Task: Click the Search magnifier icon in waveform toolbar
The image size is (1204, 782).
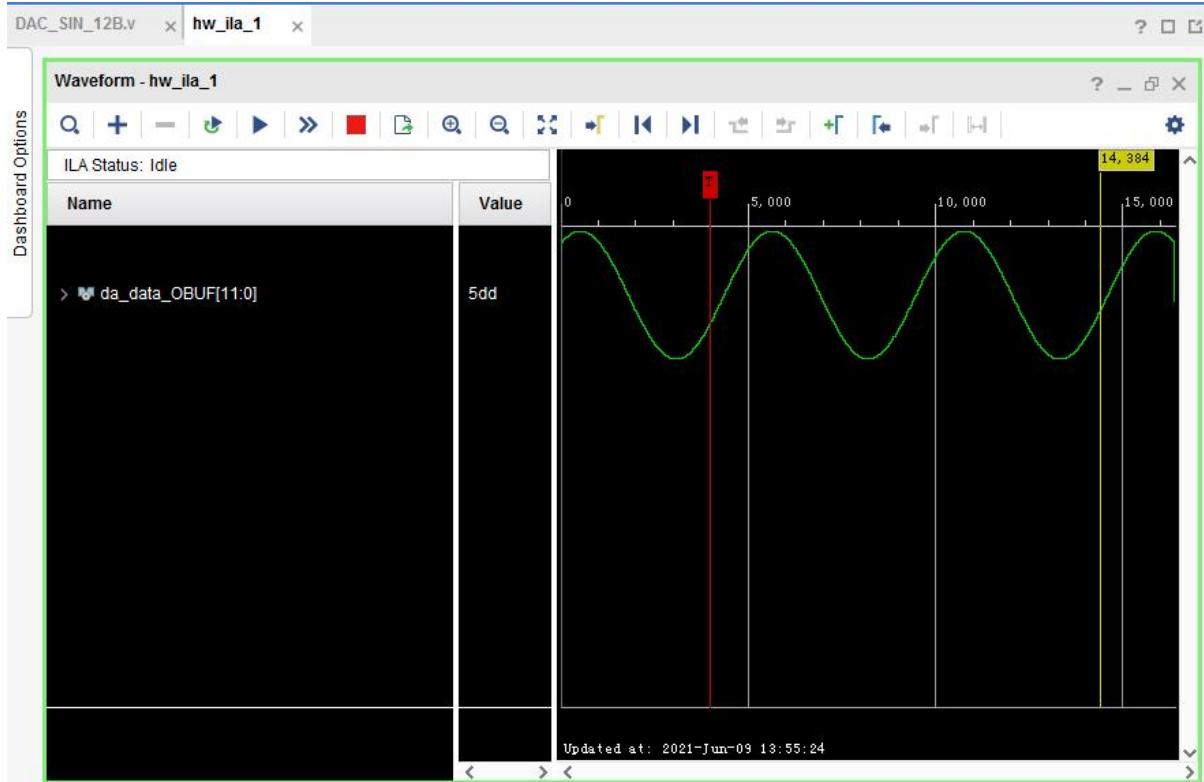Action: (x=71, y=125)
